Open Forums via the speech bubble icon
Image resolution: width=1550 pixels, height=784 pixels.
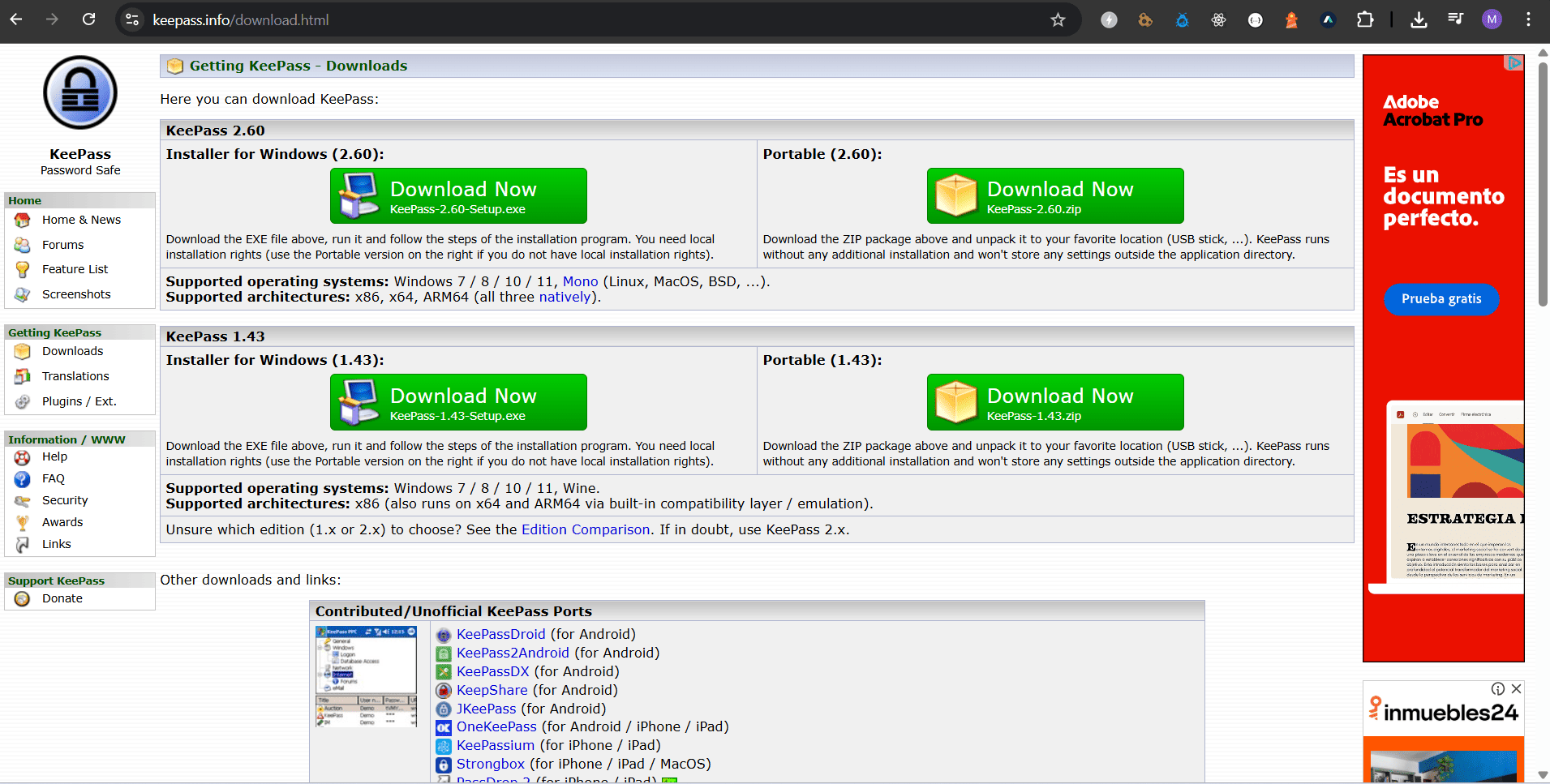click(x=24, y=244)
